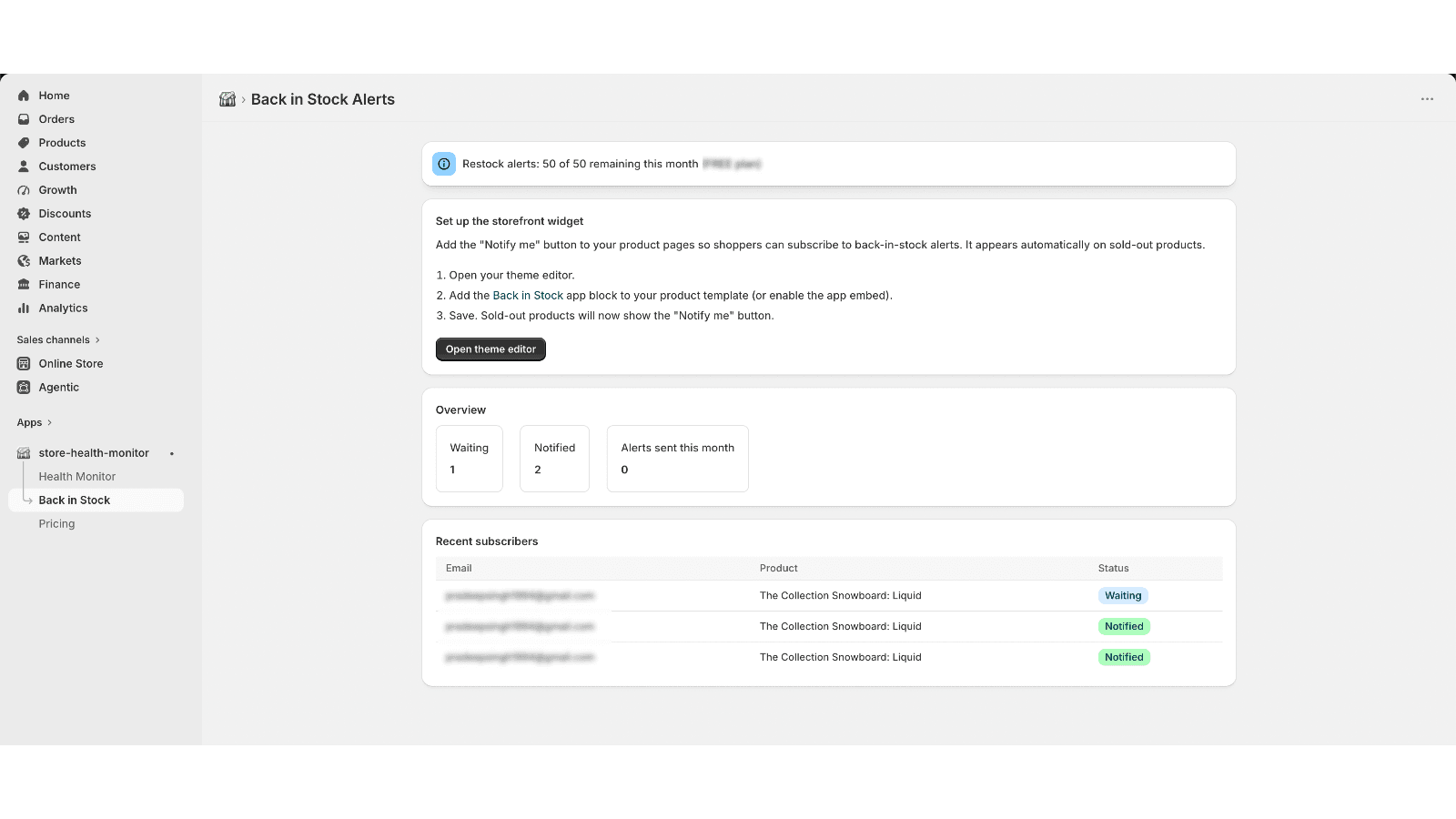Click the Notified overview card
This screenshot has height=819, width=1456.
554,459
